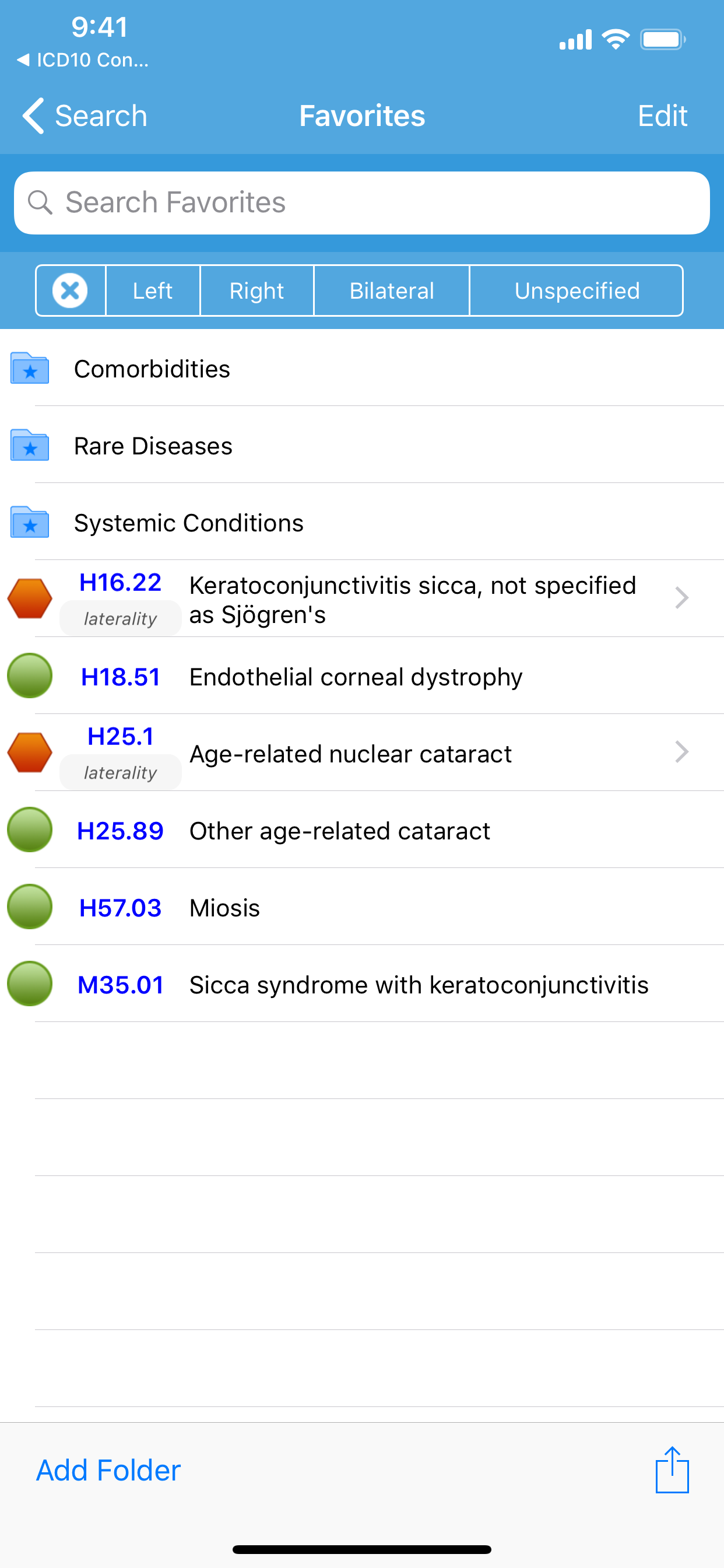Viewport: 724px width, 1568px height.
Task: Select the Right laterality filter
Action: coord(256,290)
